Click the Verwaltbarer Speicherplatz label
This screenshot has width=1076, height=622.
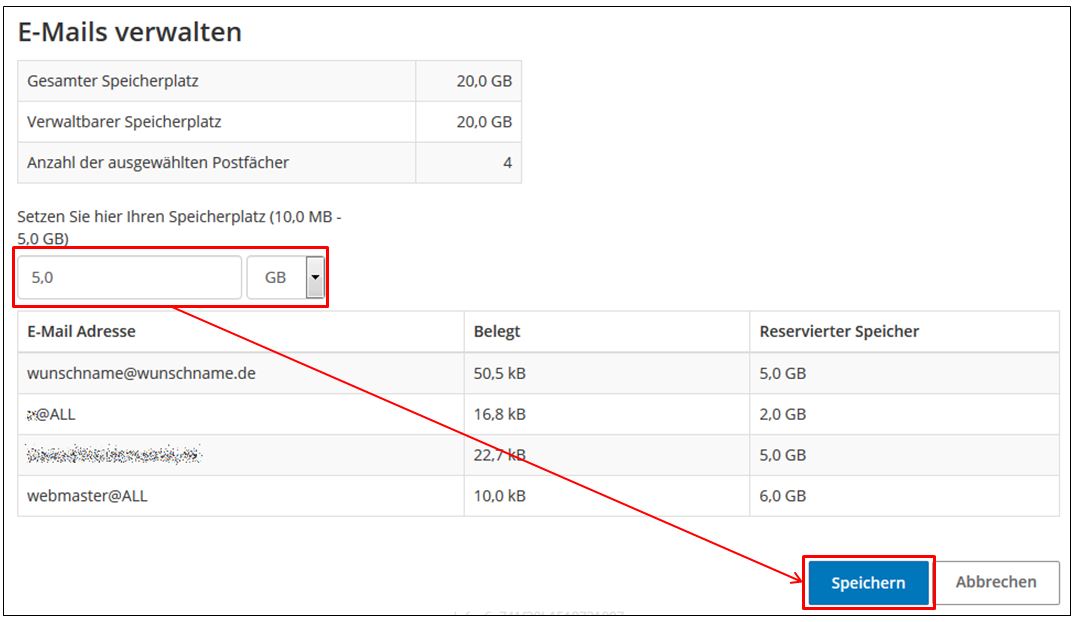[125, 122]
